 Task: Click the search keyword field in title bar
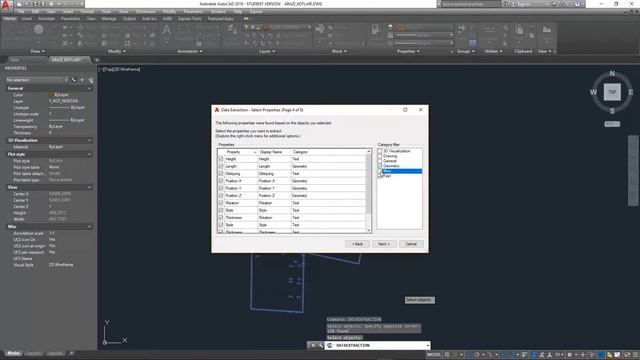[x=471, y=4]
